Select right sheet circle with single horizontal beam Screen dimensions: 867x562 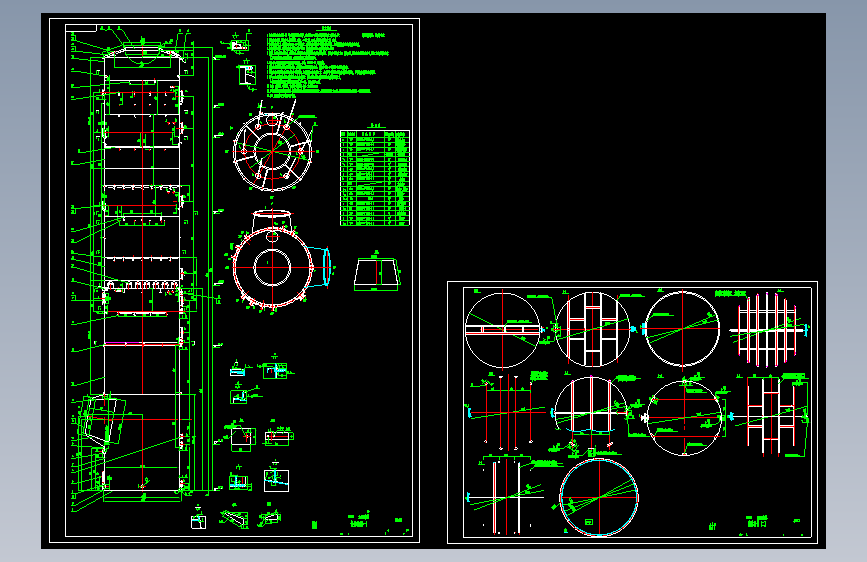pos(503,330)
